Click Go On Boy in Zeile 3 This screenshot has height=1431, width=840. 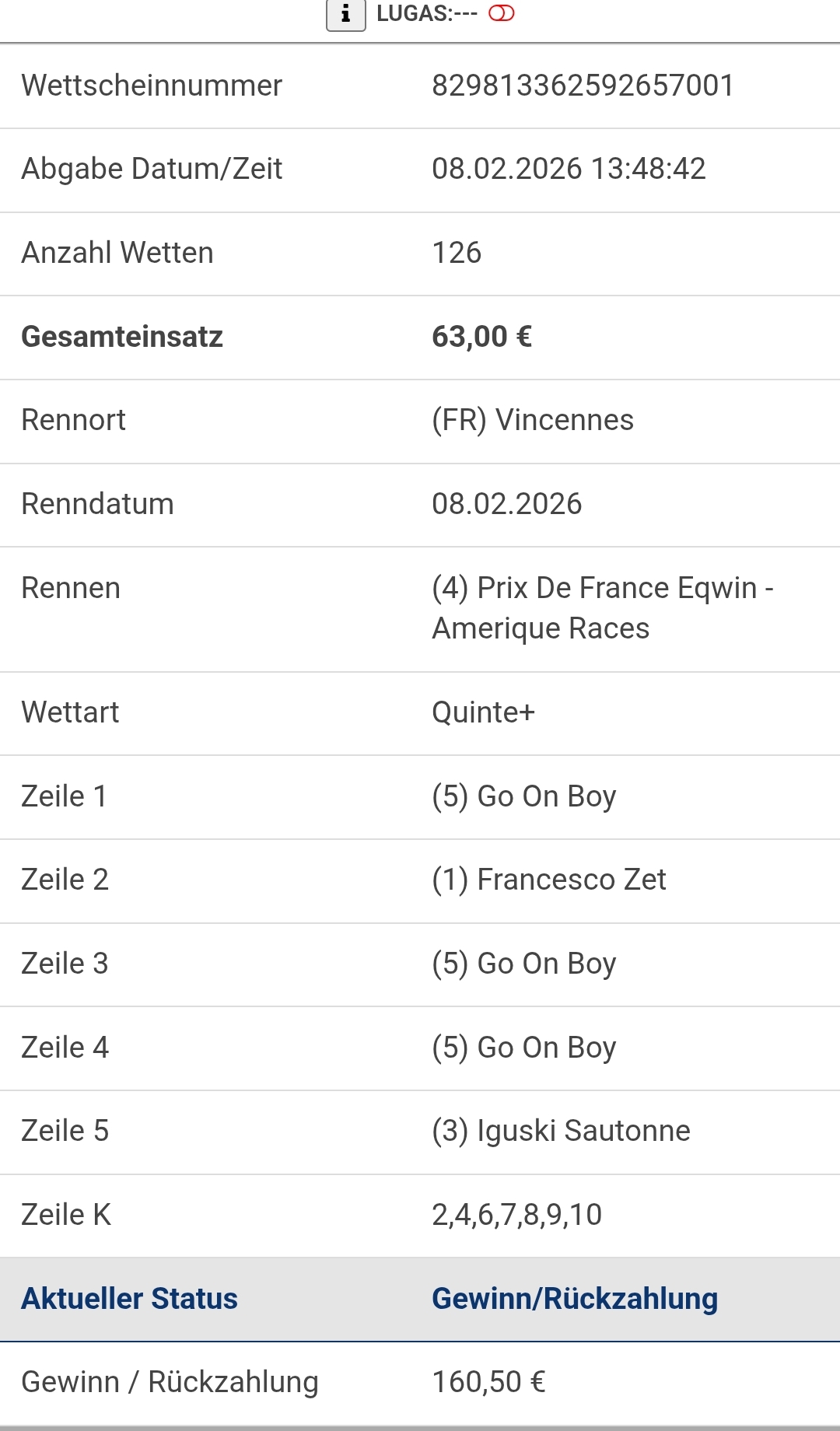[x=524, y=964]
